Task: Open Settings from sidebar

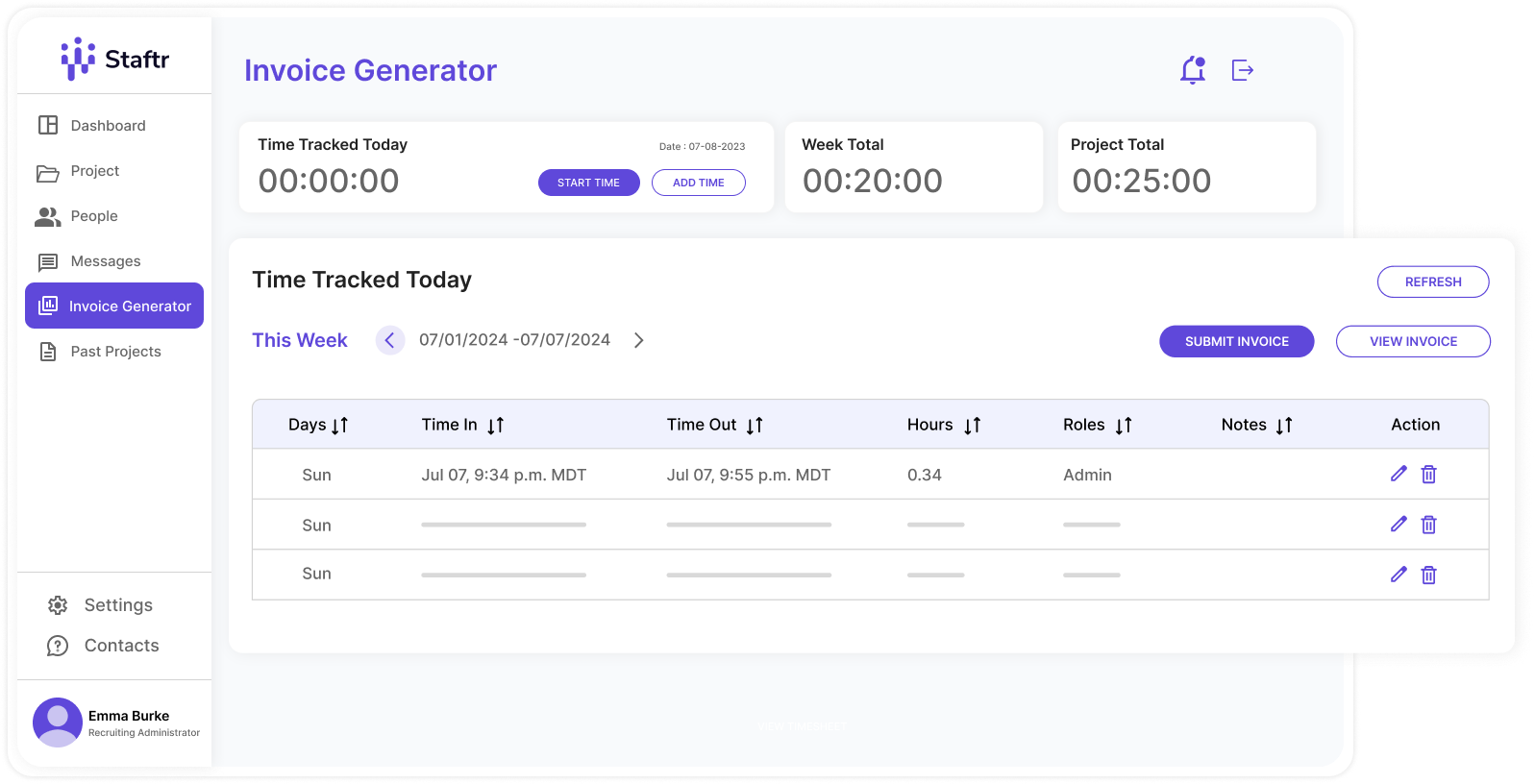Action: [117, 605]
